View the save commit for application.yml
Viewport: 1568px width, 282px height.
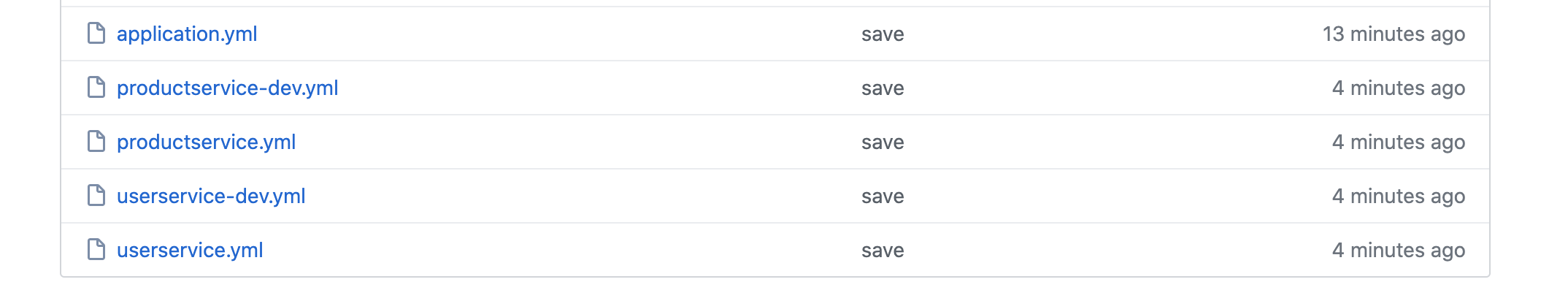tap(883, 34)
